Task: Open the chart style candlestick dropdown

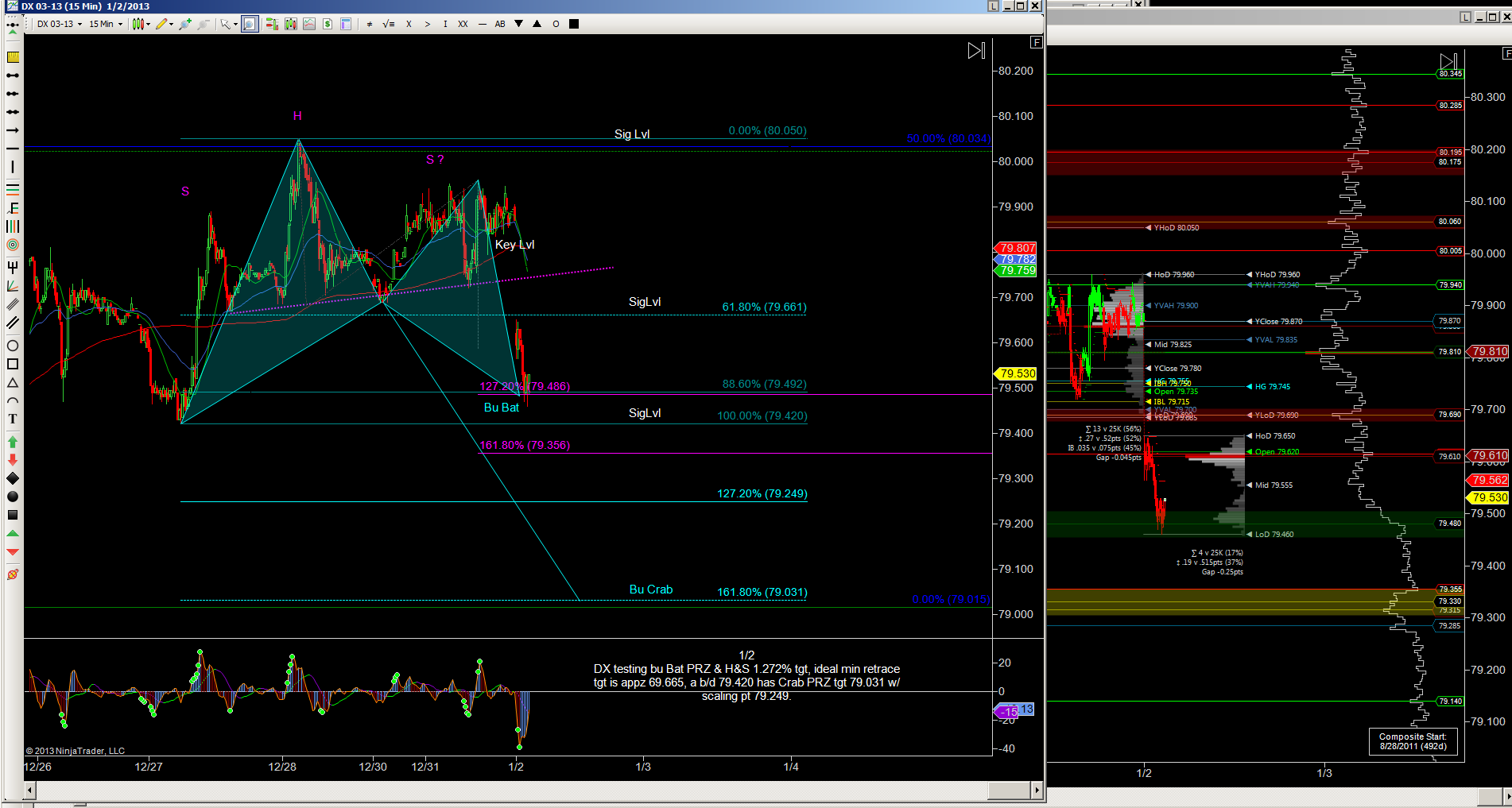Action: click(x=142, y=24)
